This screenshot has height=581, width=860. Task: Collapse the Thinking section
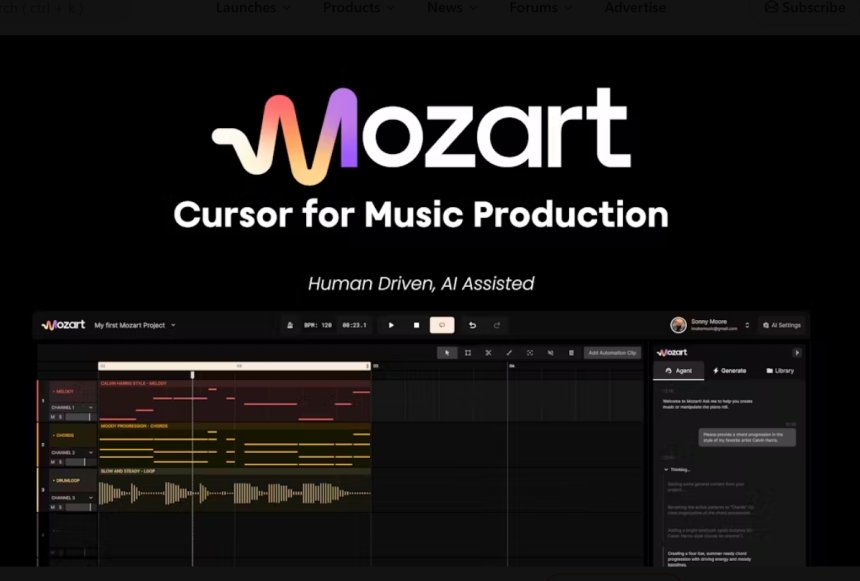coord(677,470)
